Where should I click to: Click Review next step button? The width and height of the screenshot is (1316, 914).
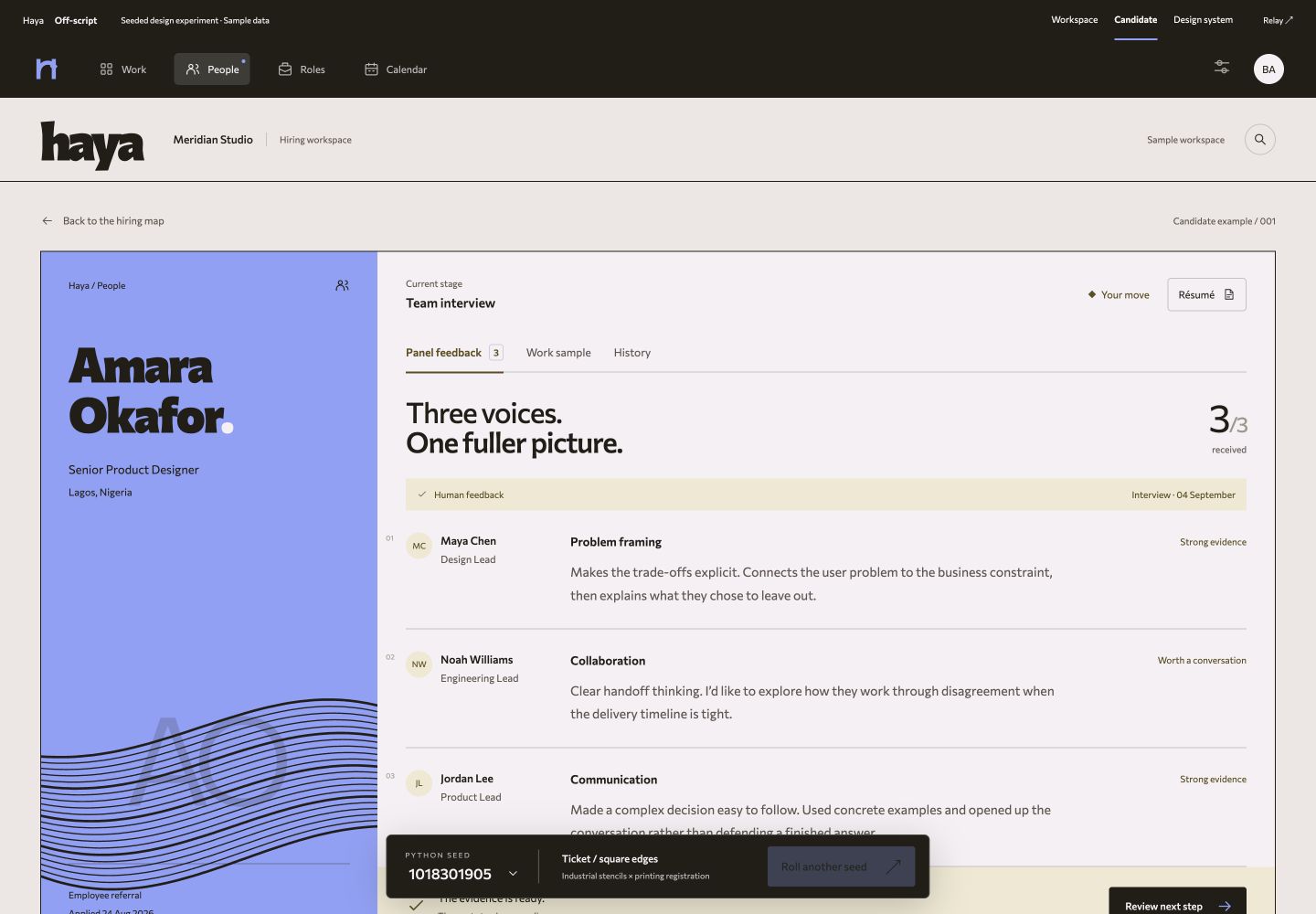click(1177, 905)
